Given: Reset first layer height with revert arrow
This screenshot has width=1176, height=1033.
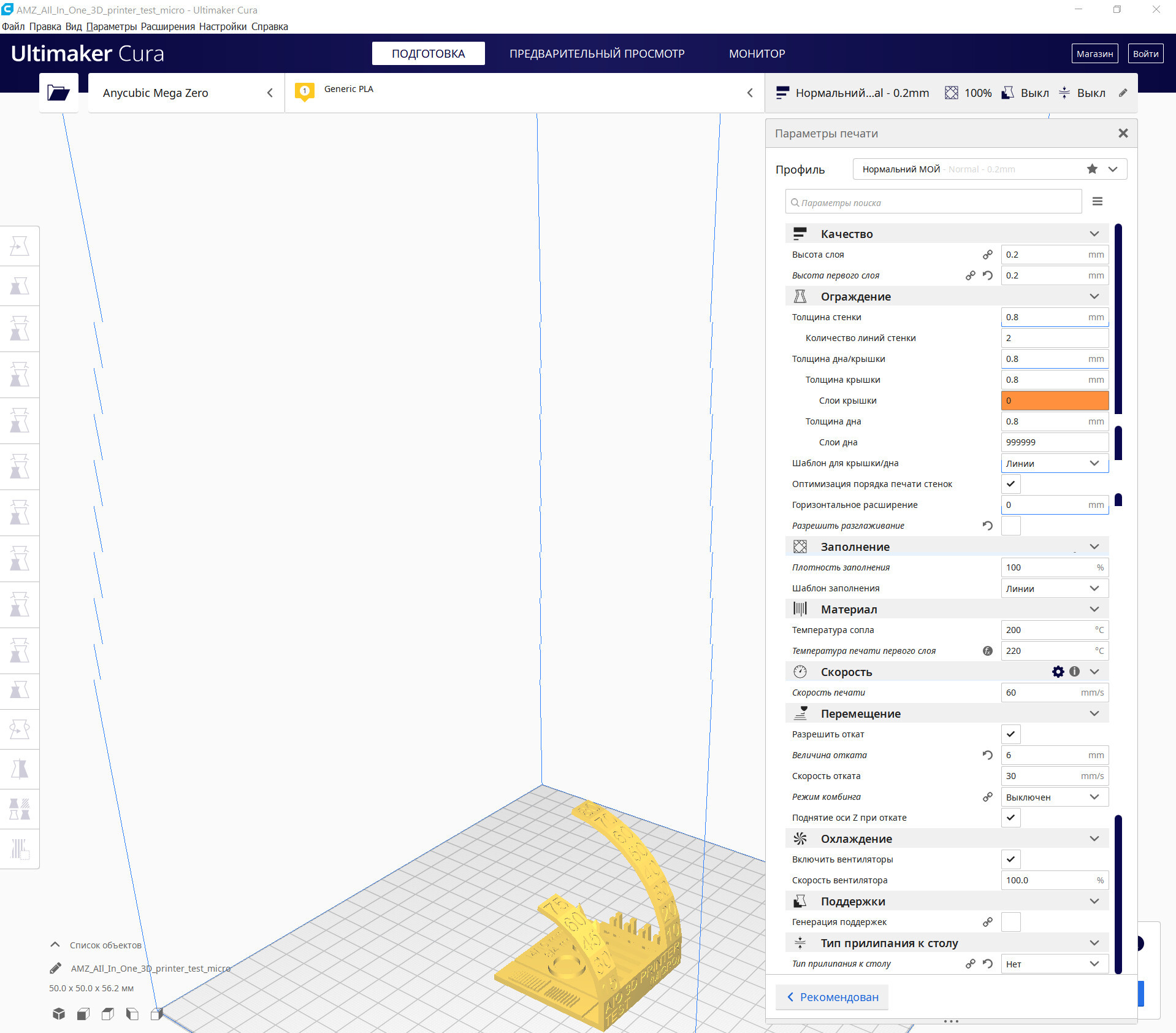Looking at the screenshot, I should click(987, 275).
